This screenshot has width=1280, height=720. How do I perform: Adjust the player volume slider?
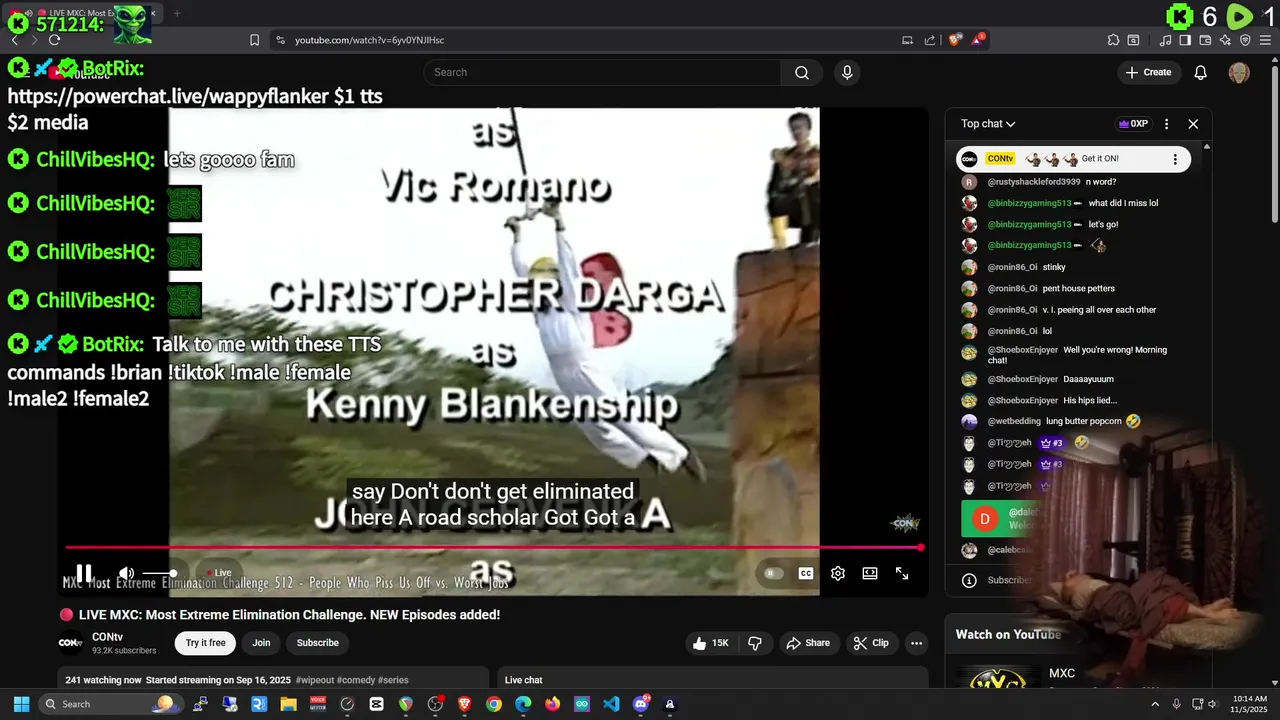coord(159,573)
